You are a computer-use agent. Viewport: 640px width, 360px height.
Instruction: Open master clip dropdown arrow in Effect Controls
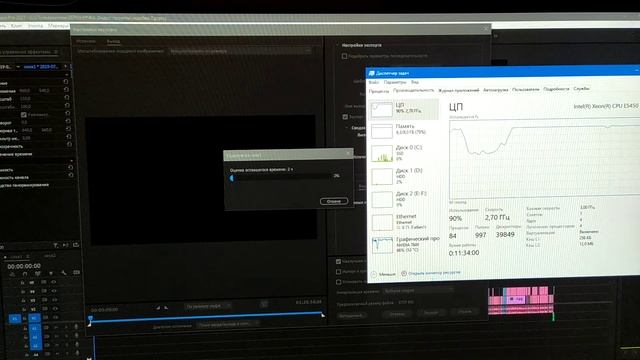18,67
